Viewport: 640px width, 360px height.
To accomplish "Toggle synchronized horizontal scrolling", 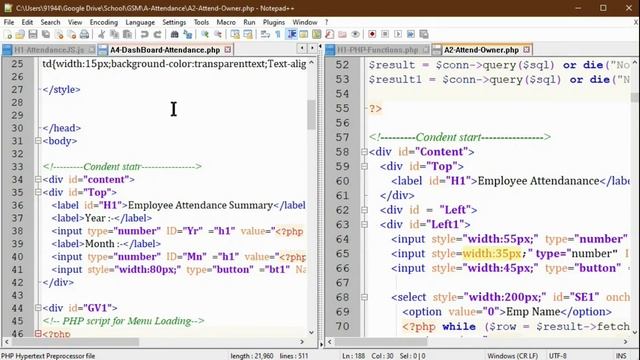I will click(248, 35).
